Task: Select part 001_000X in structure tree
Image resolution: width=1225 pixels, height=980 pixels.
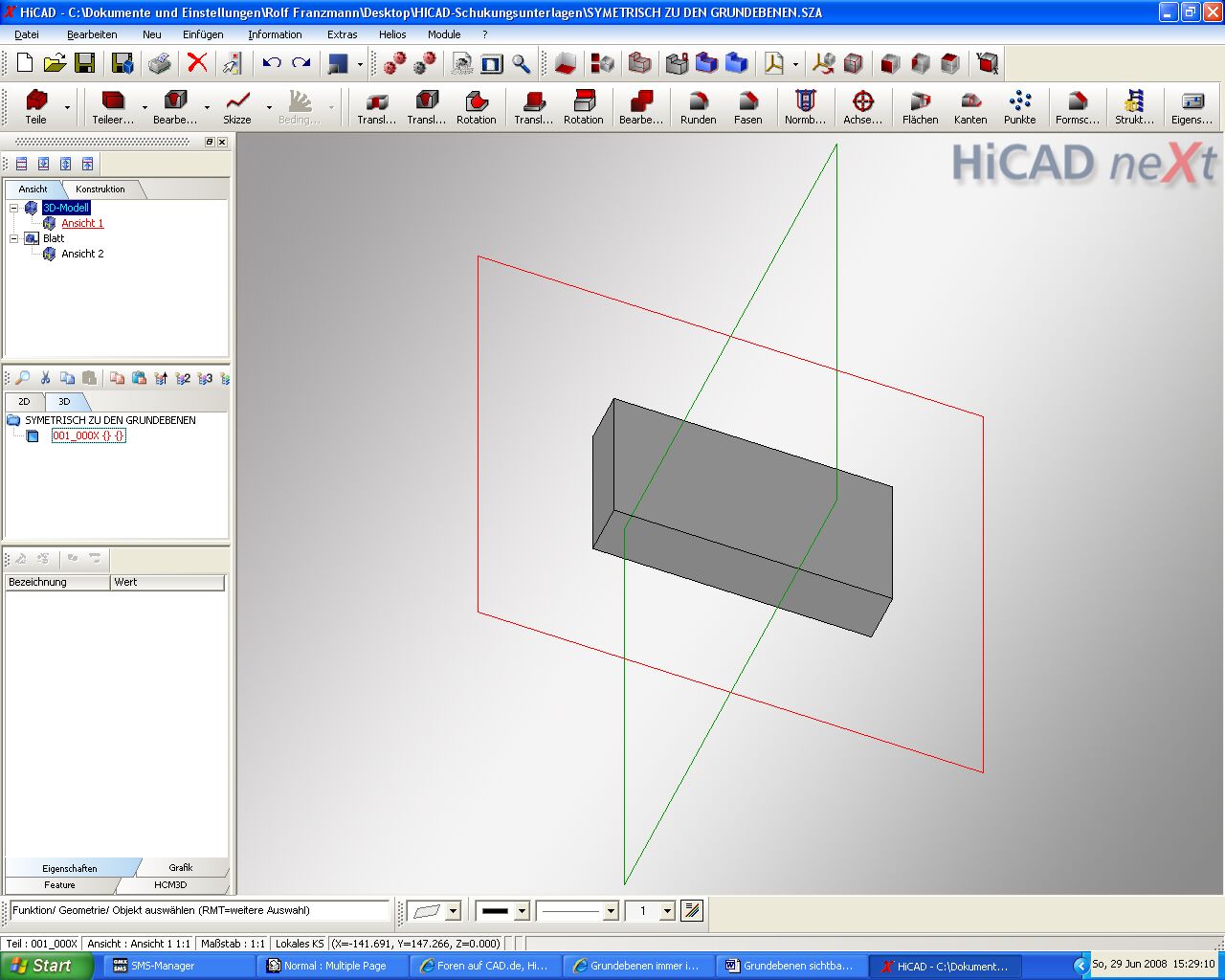Action: point(88,435)
